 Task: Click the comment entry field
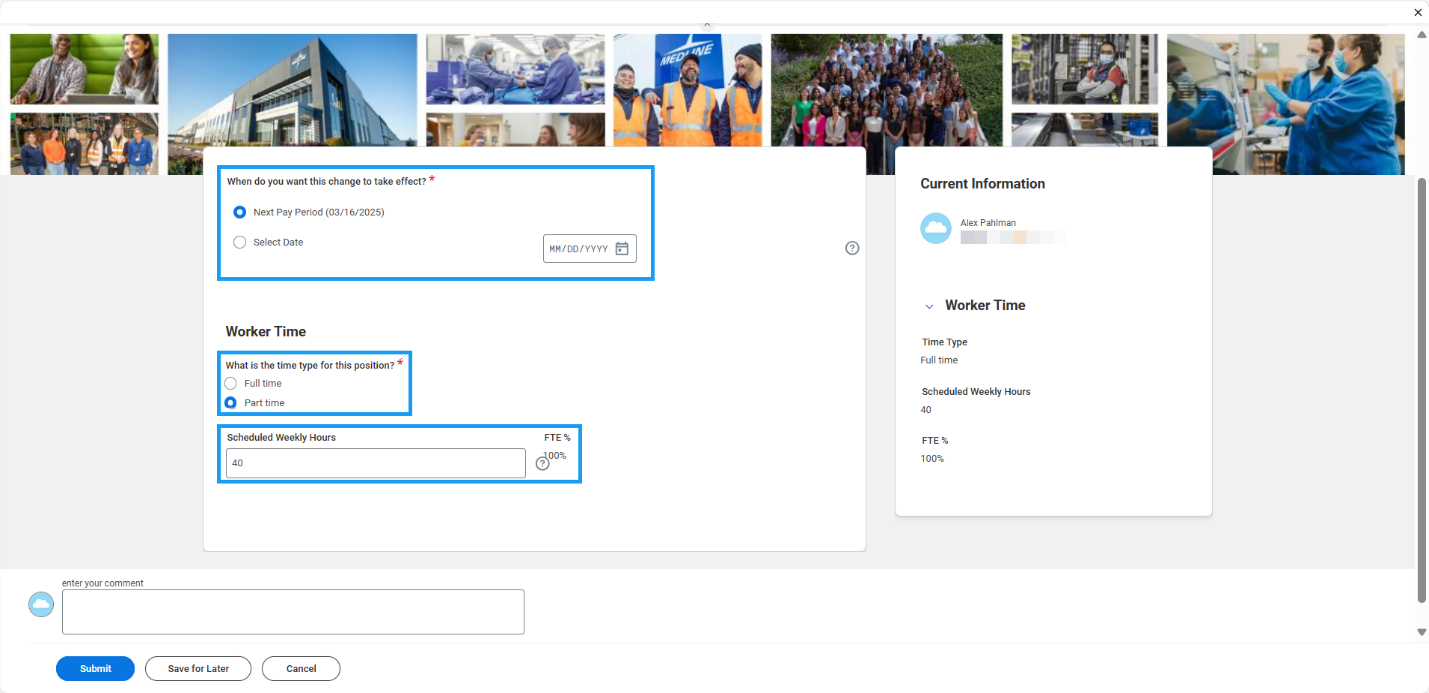pyautogui.click(x=292, y=611)
